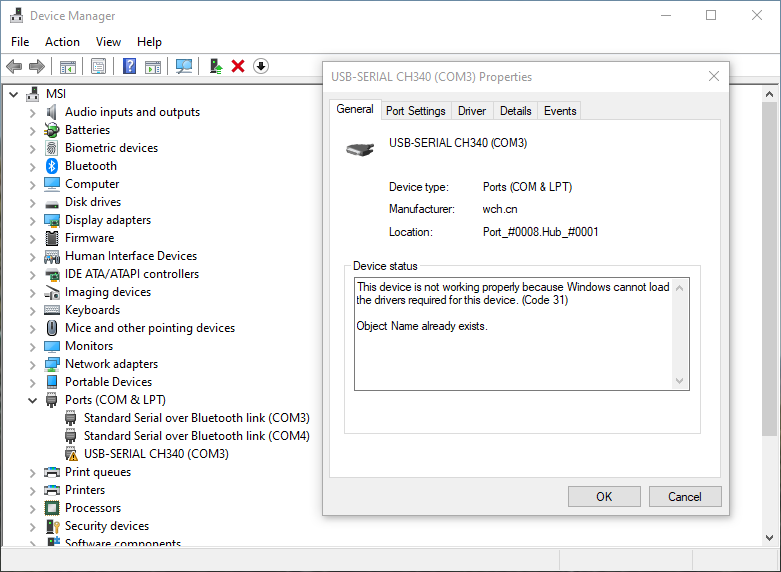Viewport: 781px width, 572px height.
Task: Switch to the Events tab
Action: pos(560,111)
